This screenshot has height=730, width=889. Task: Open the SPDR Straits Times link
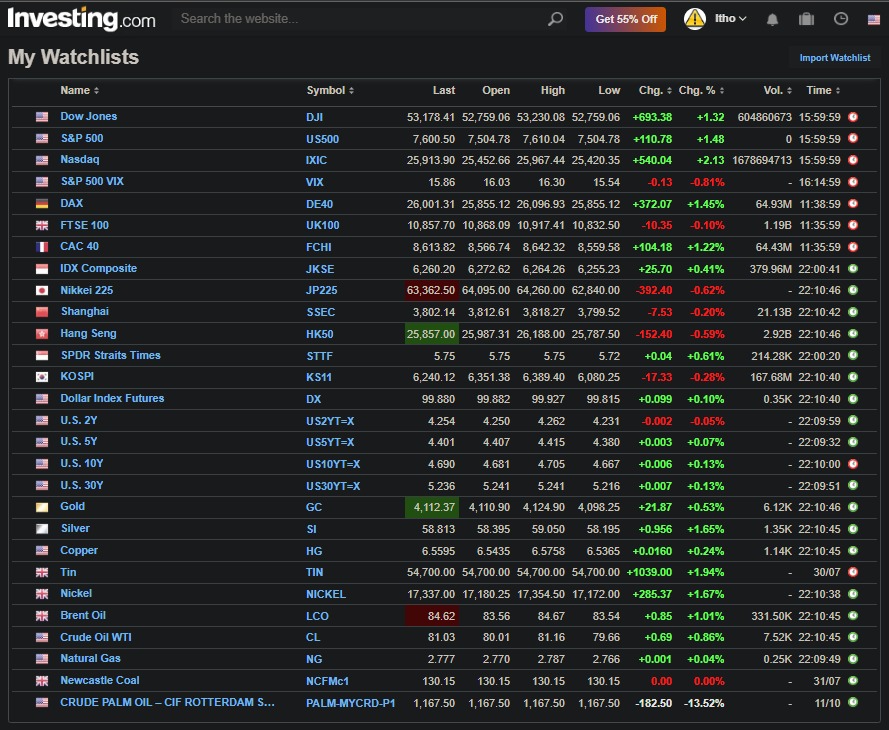pos(111,355)
